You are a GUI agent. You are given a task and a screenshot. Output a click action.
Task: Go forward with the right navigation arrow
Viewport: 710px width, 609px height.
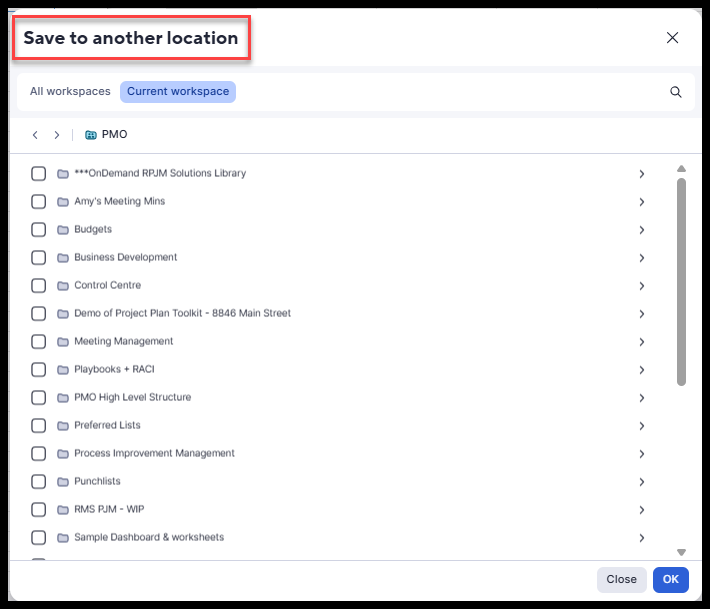coord(57,135)
